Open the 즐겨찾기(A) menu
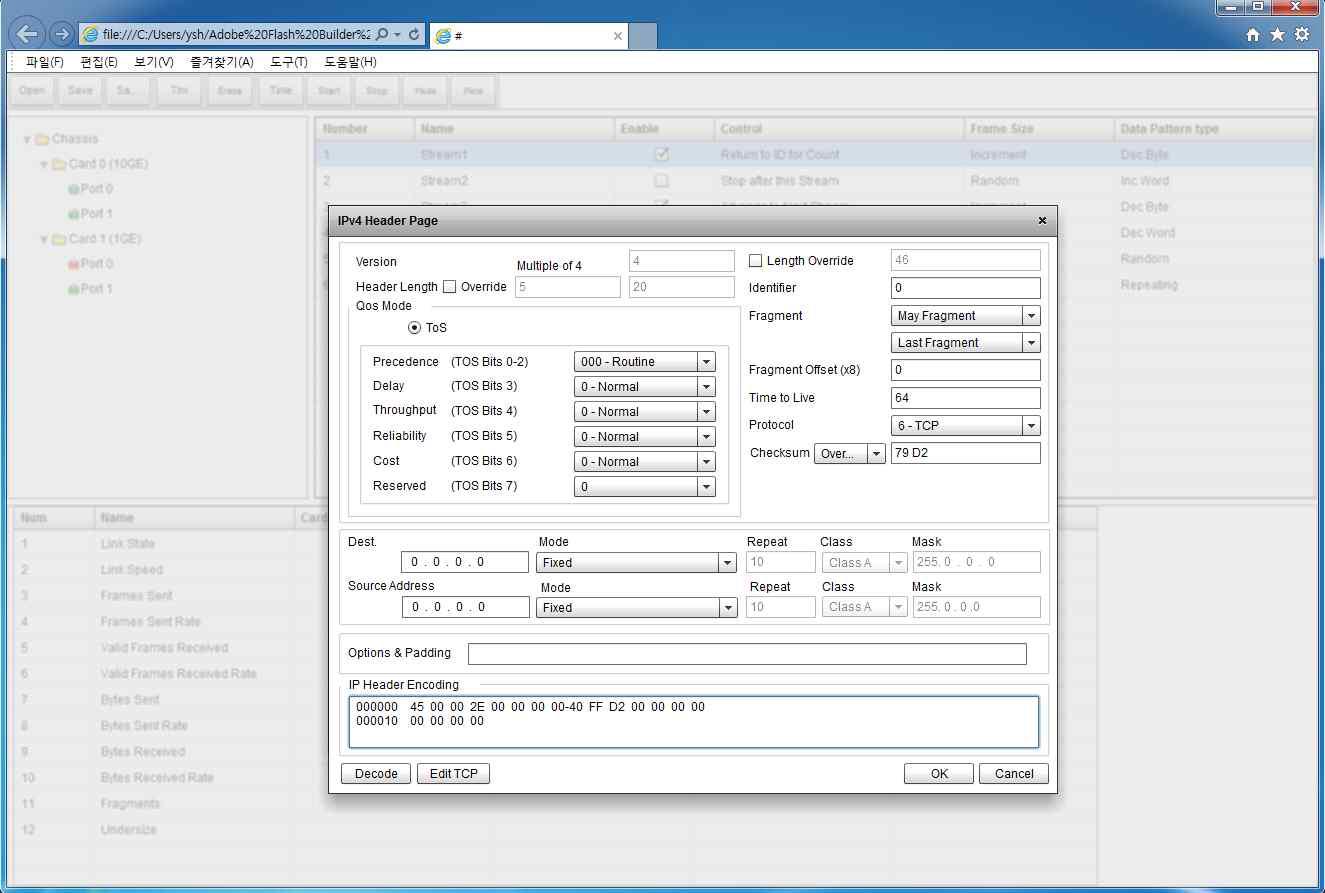Viewport: 1325px width, 893px height. (222, 62)
